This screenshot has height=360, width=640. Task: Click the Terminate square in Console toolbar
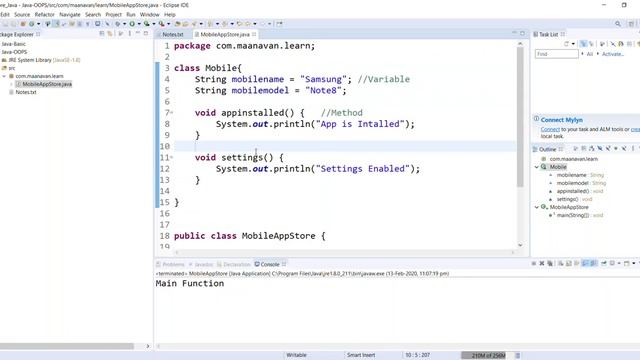point(533,264)
